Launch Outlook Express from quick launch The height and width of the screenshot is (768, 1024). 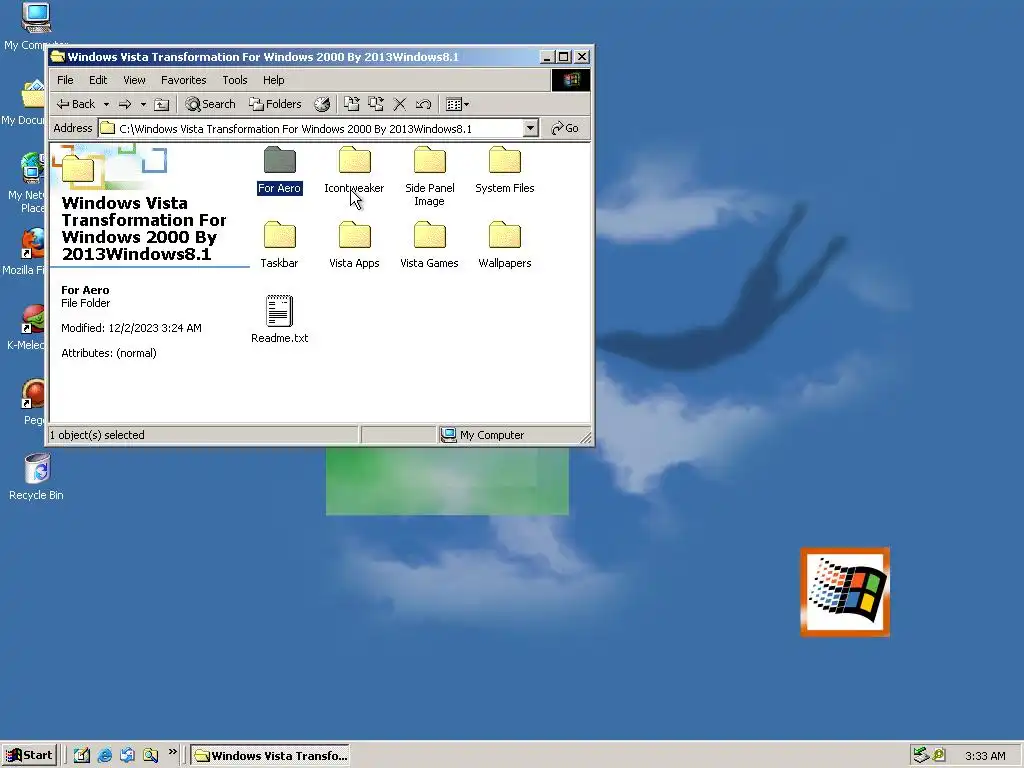pyautogui.click(x=127, y=756)
